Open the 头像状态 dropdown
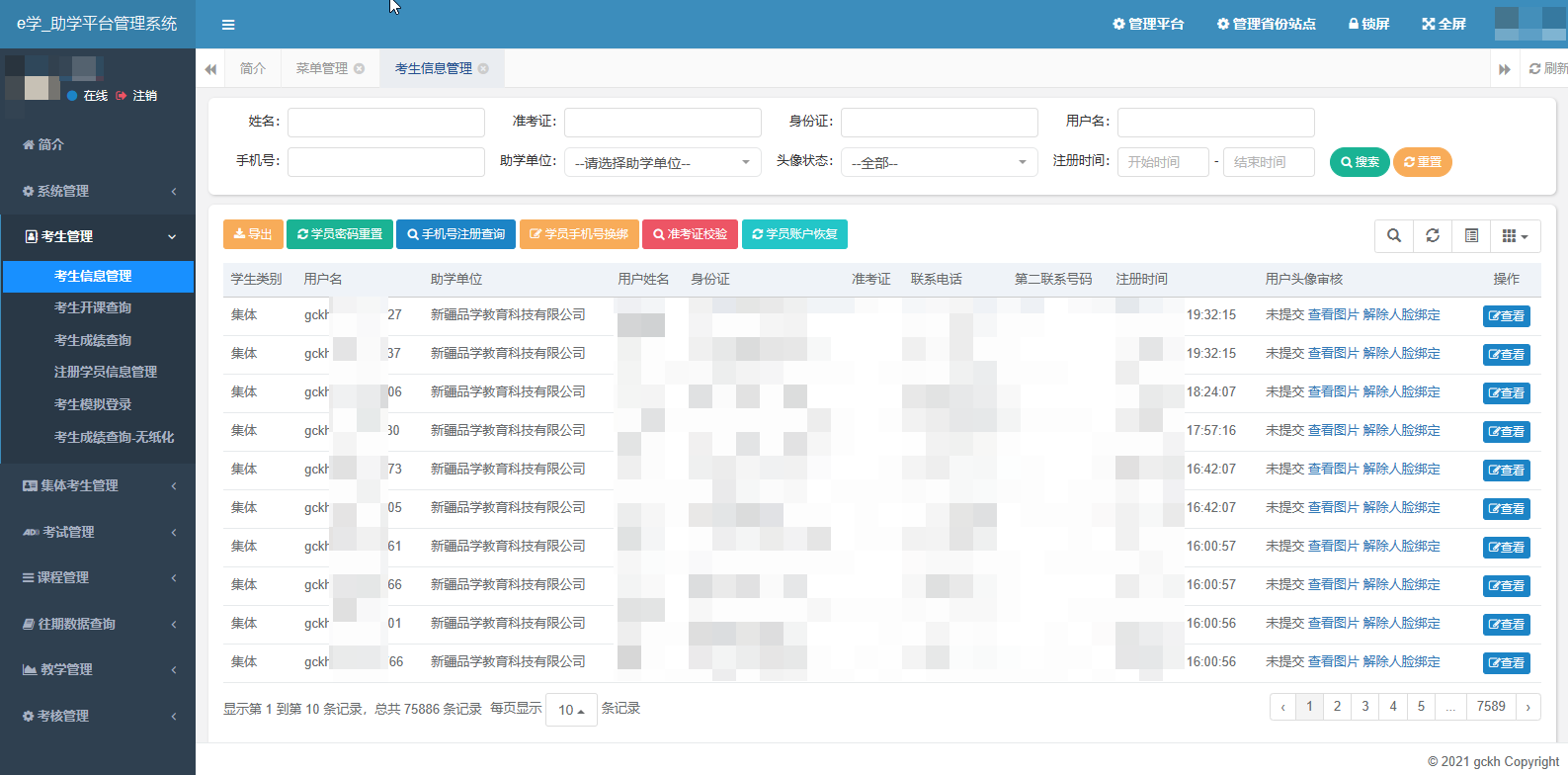 point(939,162)
